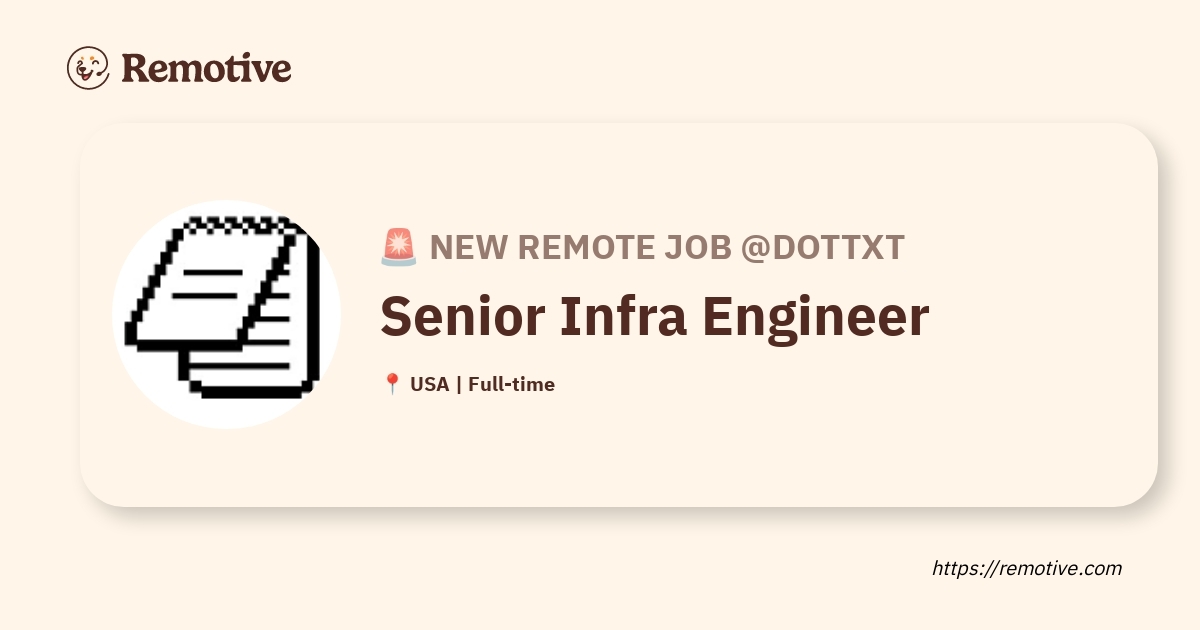Viewport: 1200px width, 630px height.
Task: Click the @DOTTXT company mention
Action: [822, 247]
